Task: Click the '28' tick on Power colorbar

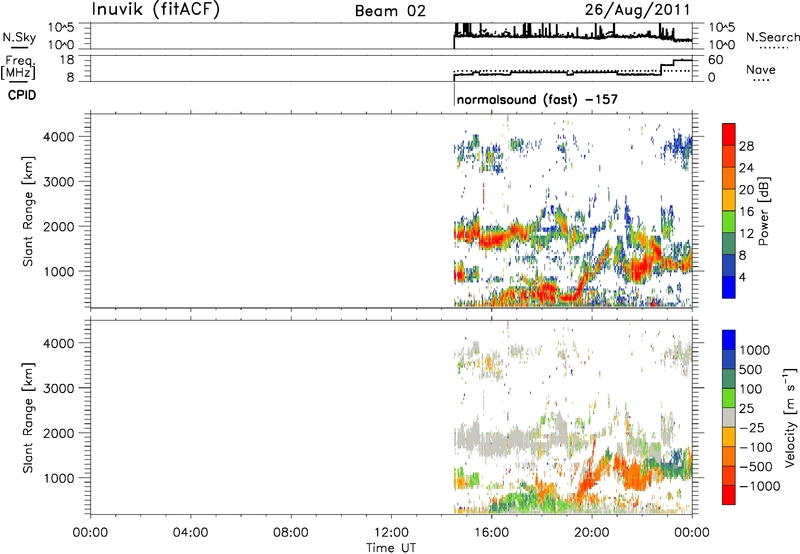Action: (746, 146)
